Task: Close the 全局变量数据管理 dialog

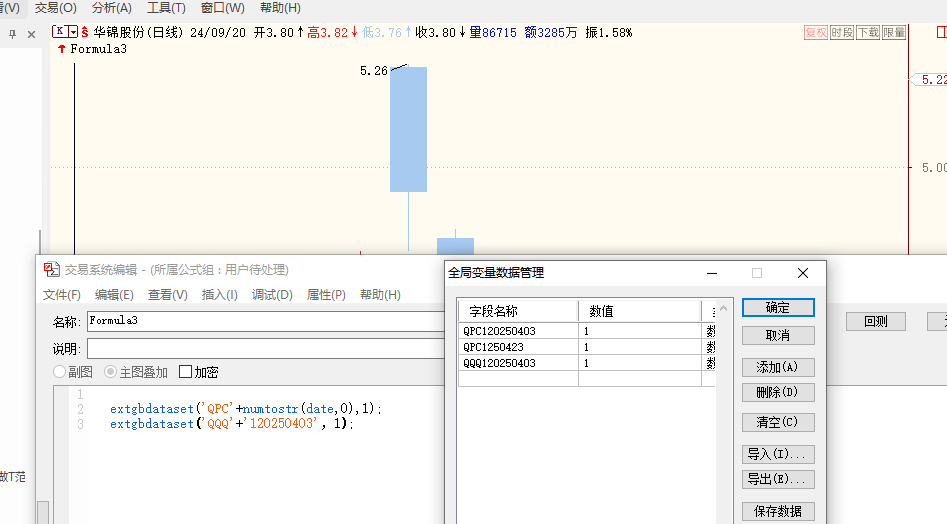Action: (x=803, y=273)
